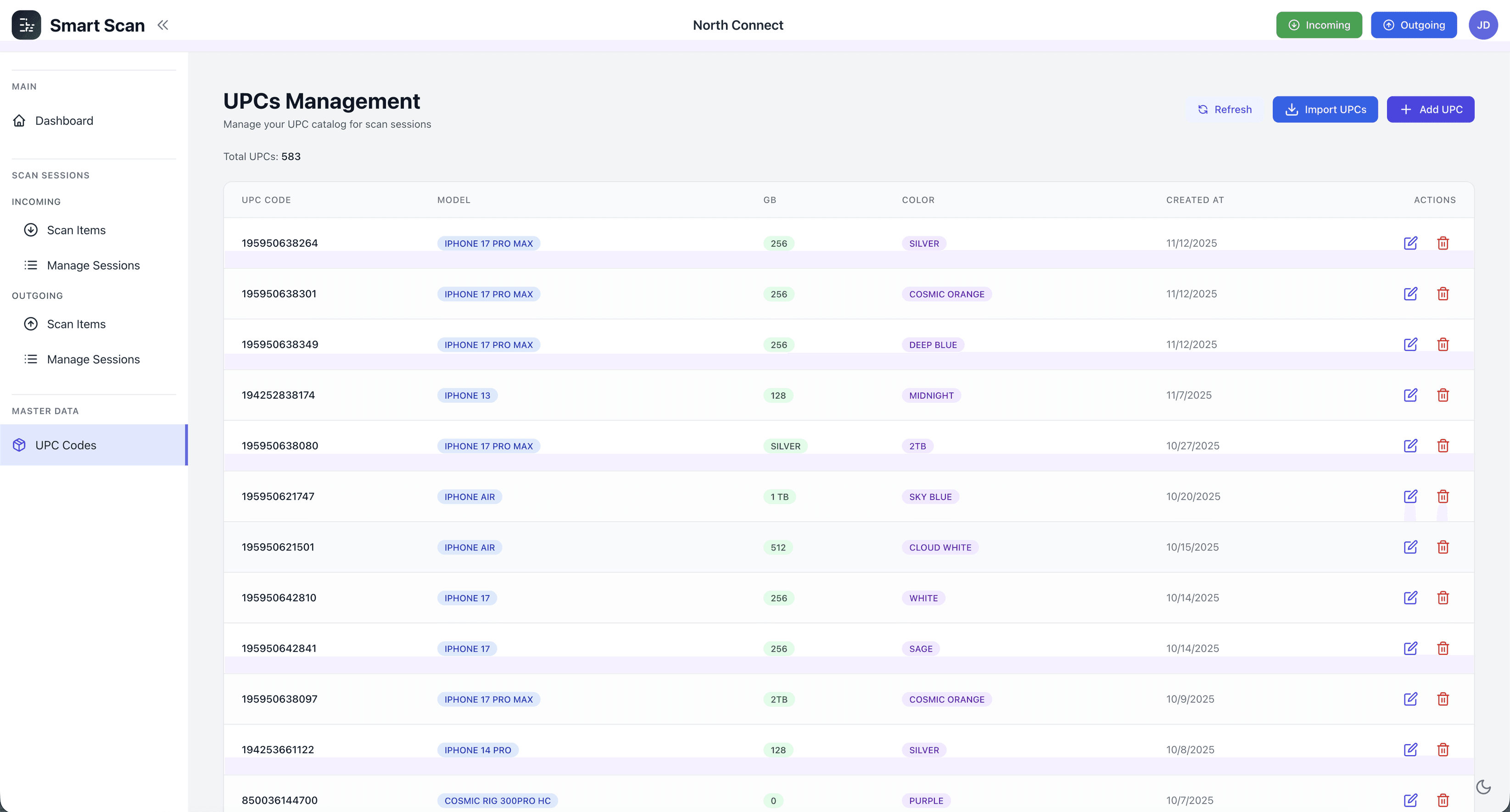Delete the Cloud White iPhone Air row
1510x812 pixels.
(1443, 547)
